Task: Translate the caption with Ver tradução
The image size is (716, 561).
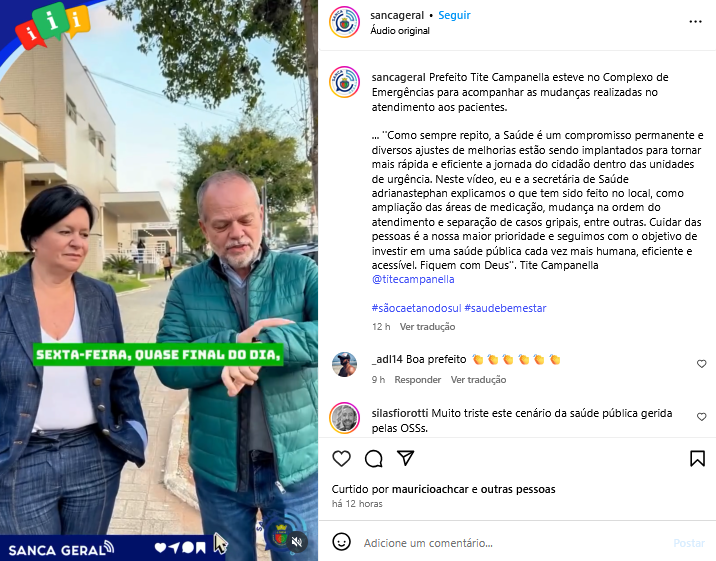Action: (427, 327)
